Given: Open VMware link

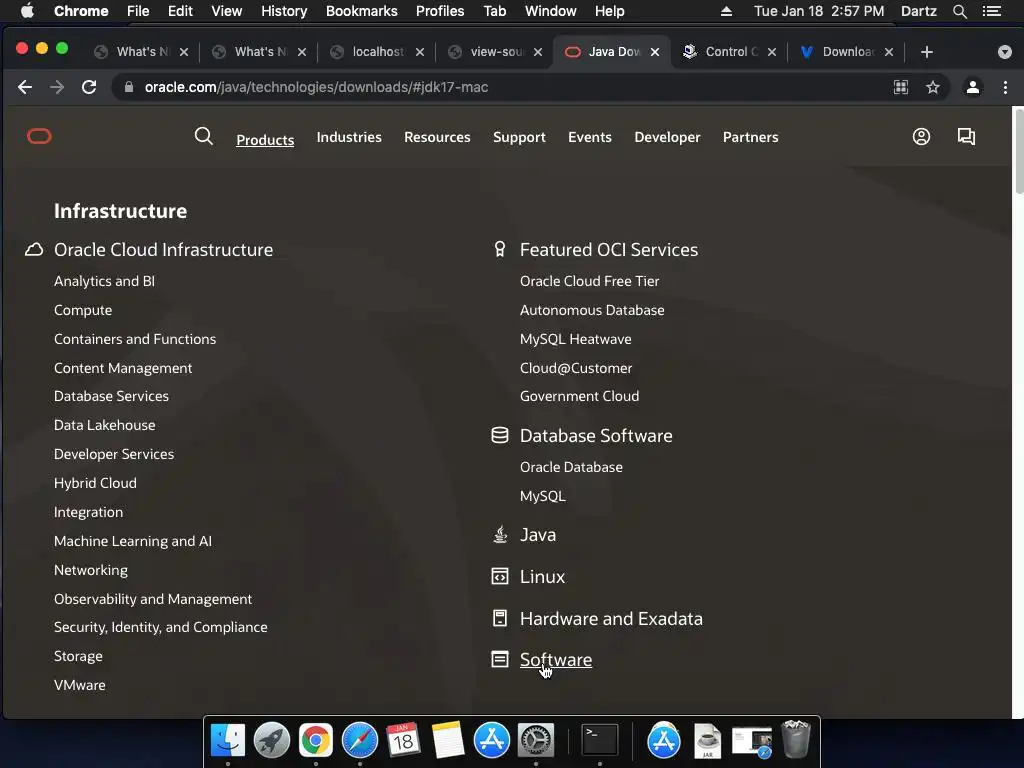Looking at the screenshot, I should [x=80, y=685].
